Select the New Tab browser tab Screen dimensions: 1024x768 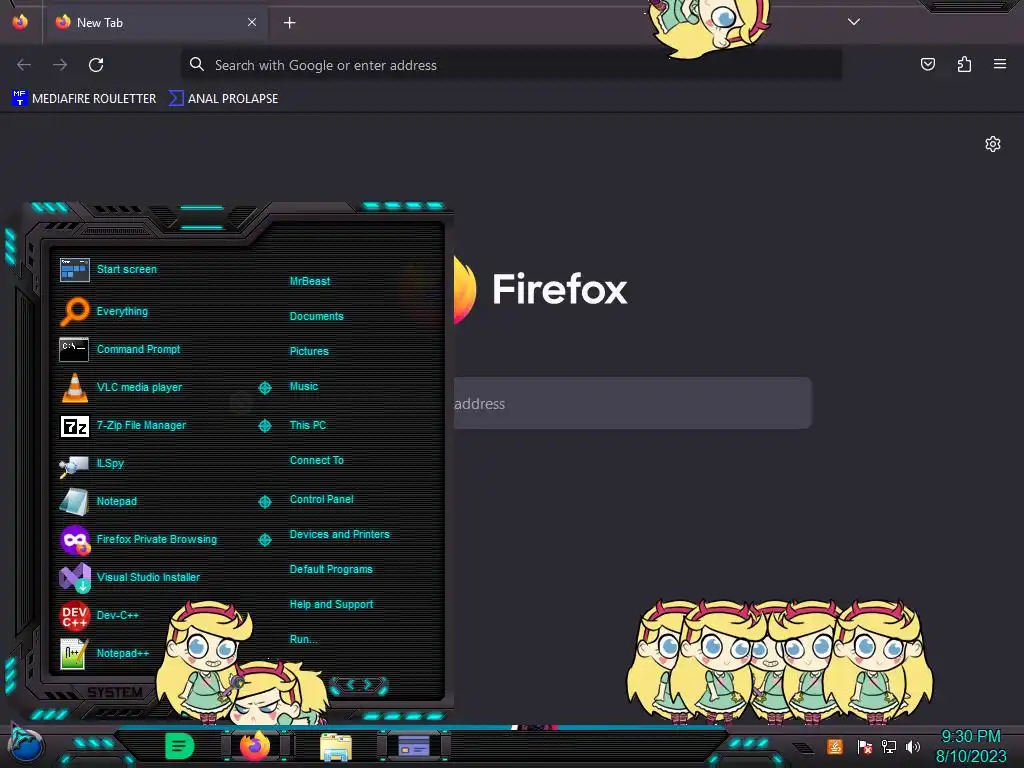[x=157, y=22]
